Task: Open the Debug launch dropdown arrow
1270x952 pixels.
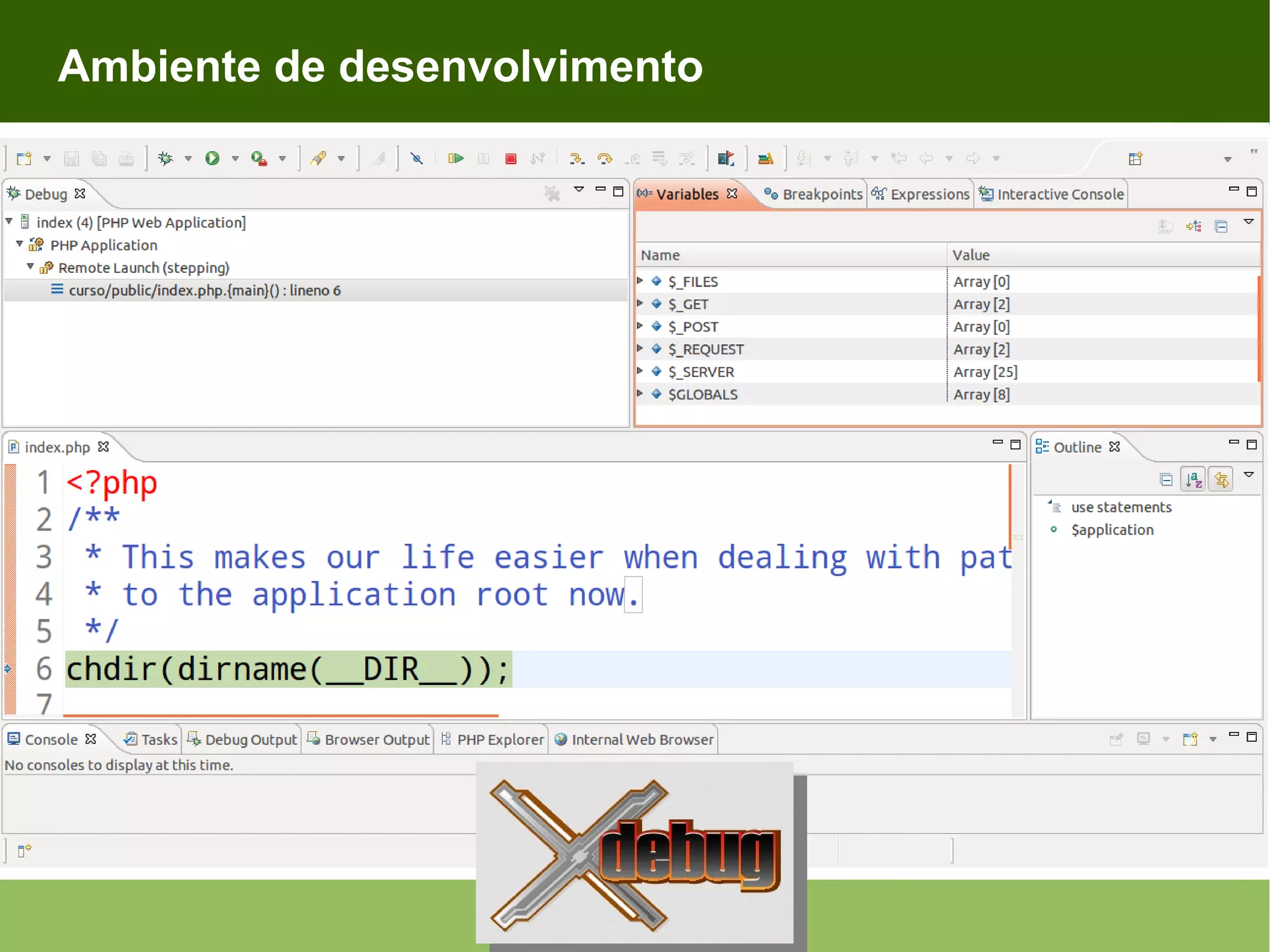Action: click(188, 159)
